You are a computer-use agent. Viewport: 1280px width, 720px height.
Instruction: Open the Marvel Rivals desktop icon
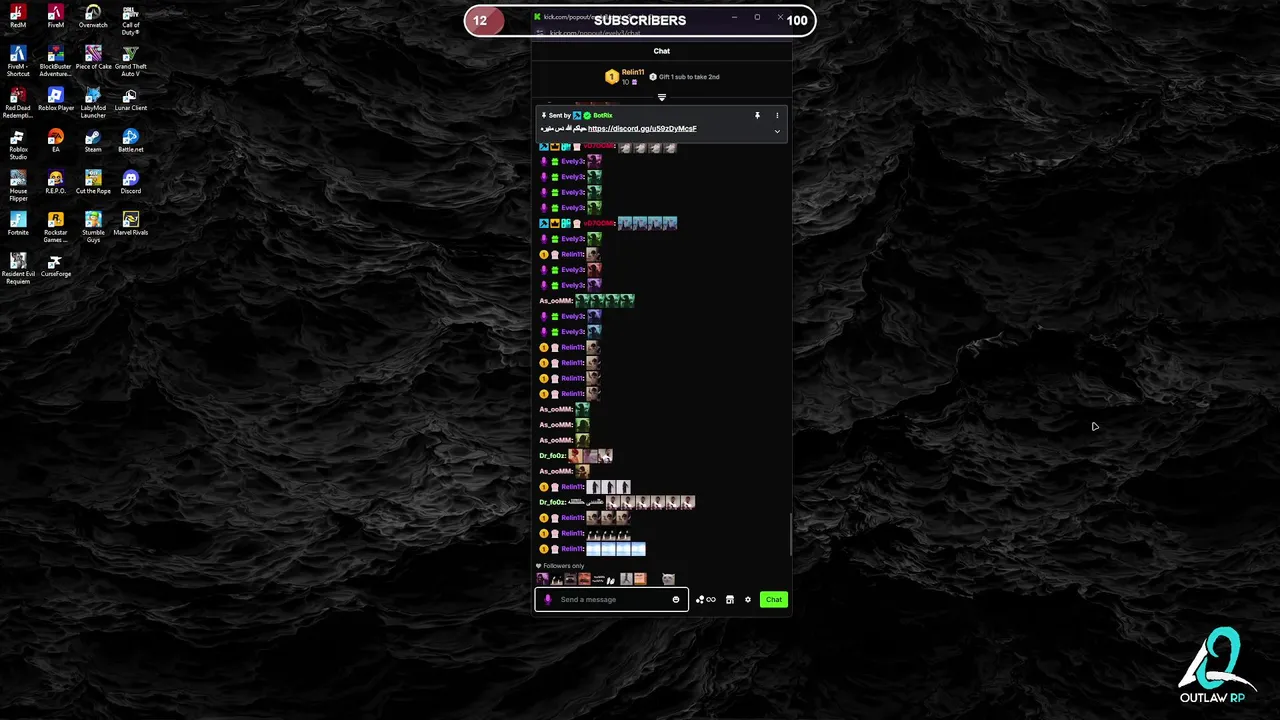[130, 223]
